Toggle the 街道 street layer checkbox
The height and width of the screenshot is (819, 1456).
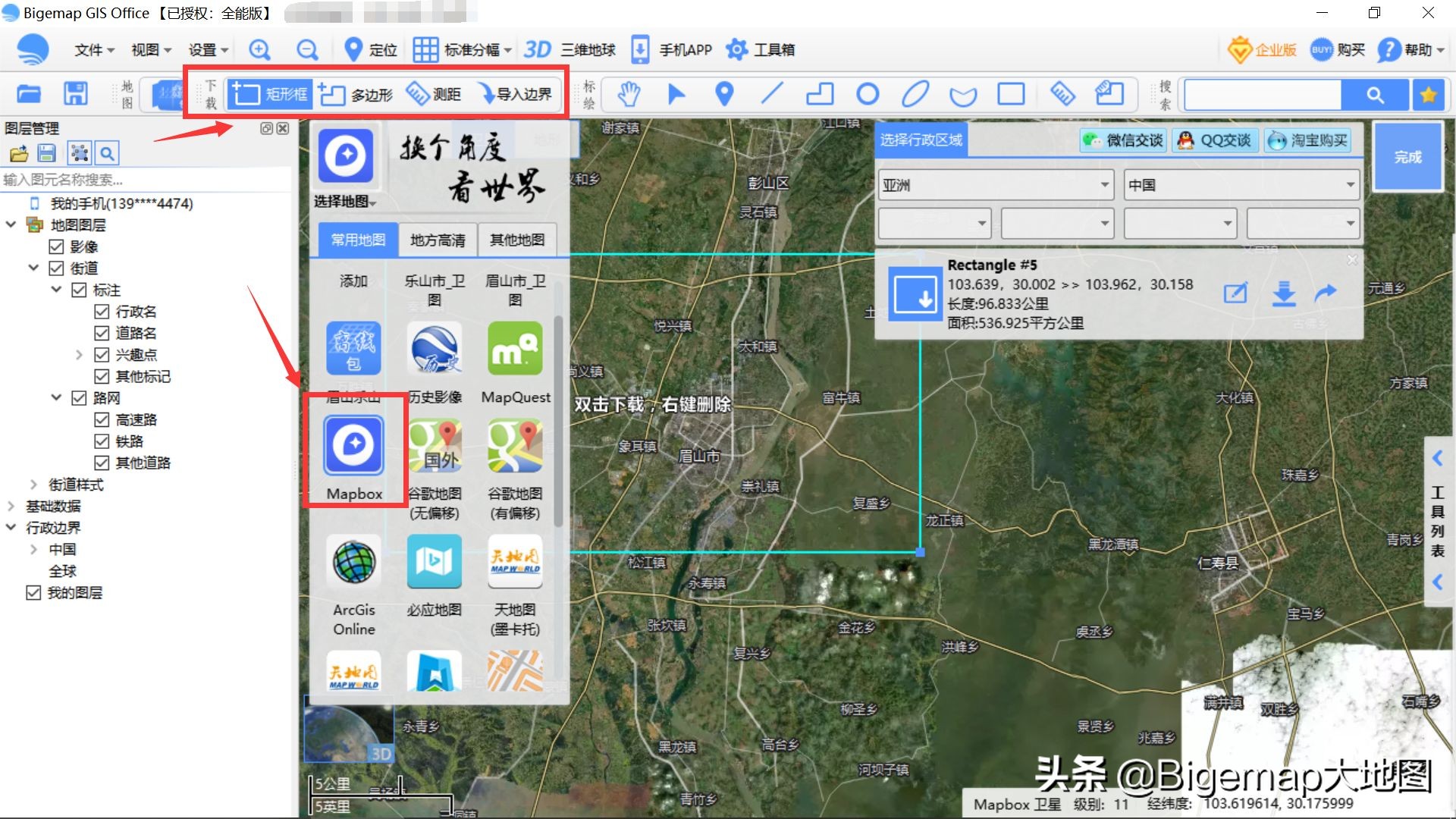coord(56,268)
